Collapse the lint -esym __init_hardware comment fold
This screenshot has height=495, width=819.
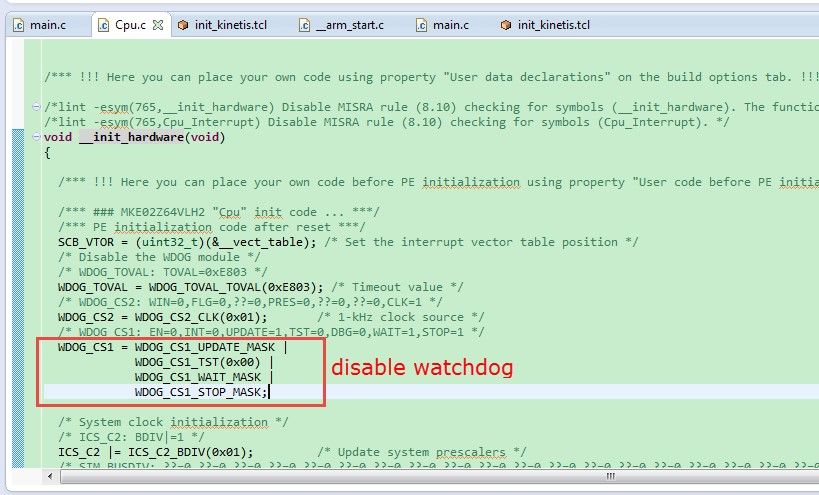click(36, 107)
